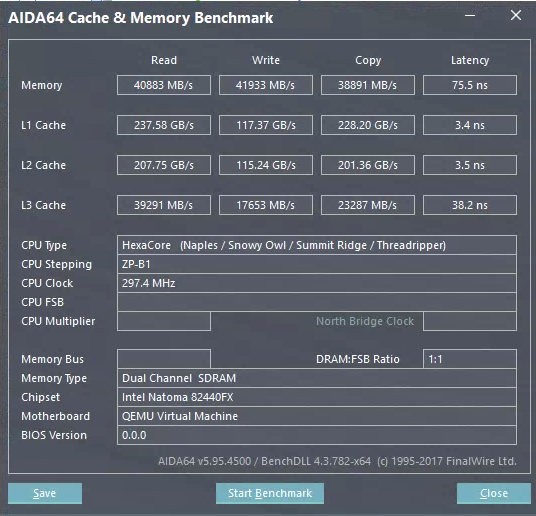Click the L3 Cache row label
The height and width of the screenshot is (516, 536).
[43, 205]
